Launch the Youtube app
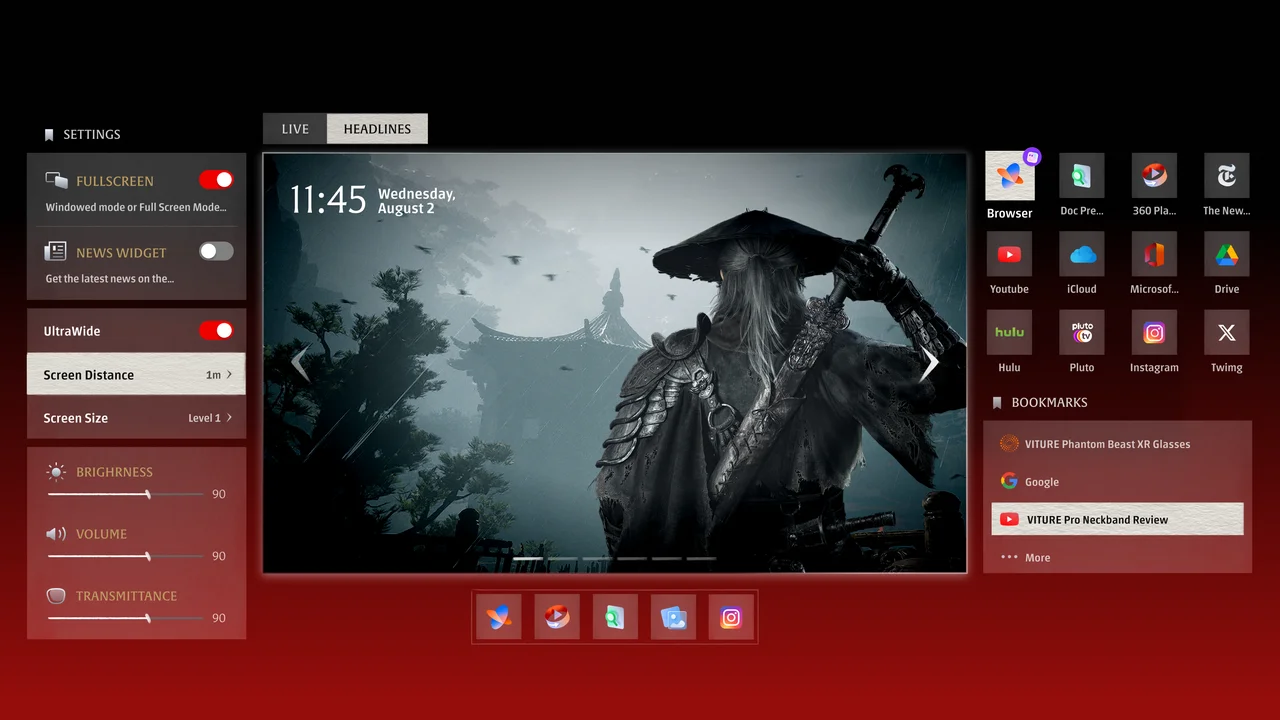1280x720 pixels. tap(1010, 254)
